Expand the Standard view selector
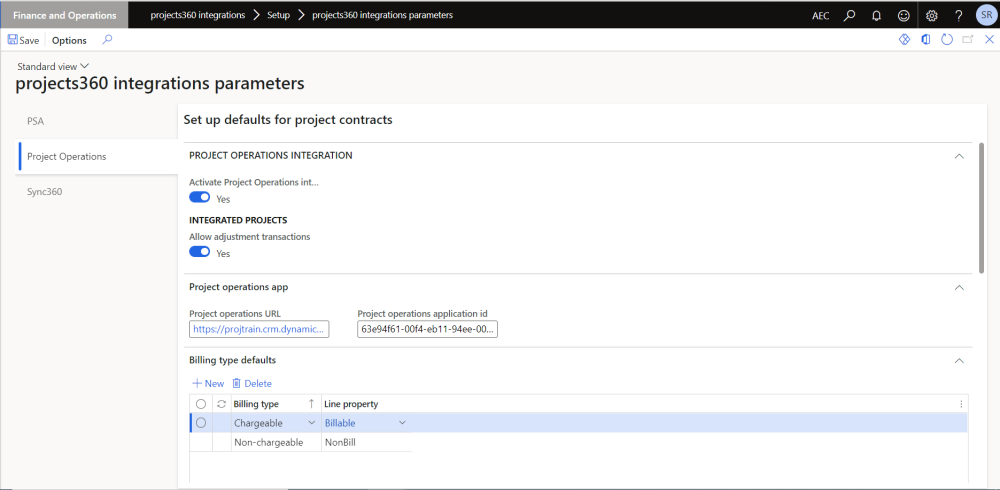 point(84,66)
